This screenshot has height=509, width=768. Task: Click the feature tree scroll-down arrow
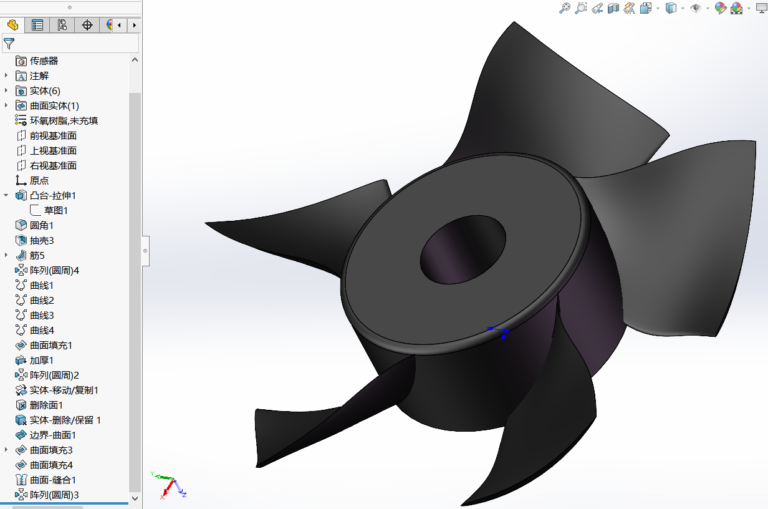click(x=135, y=498)
